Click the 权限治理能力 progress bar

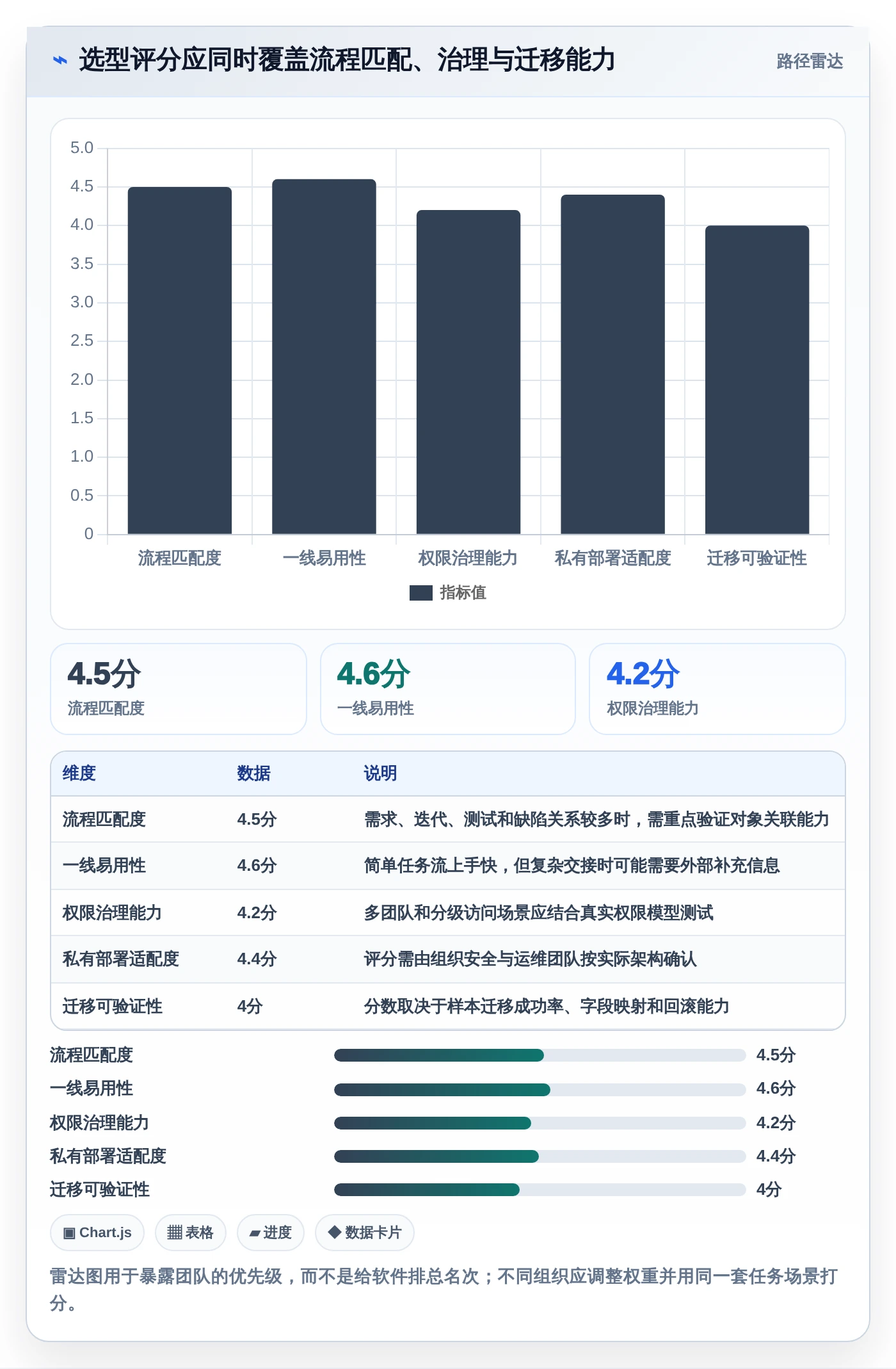(540, 1123)
